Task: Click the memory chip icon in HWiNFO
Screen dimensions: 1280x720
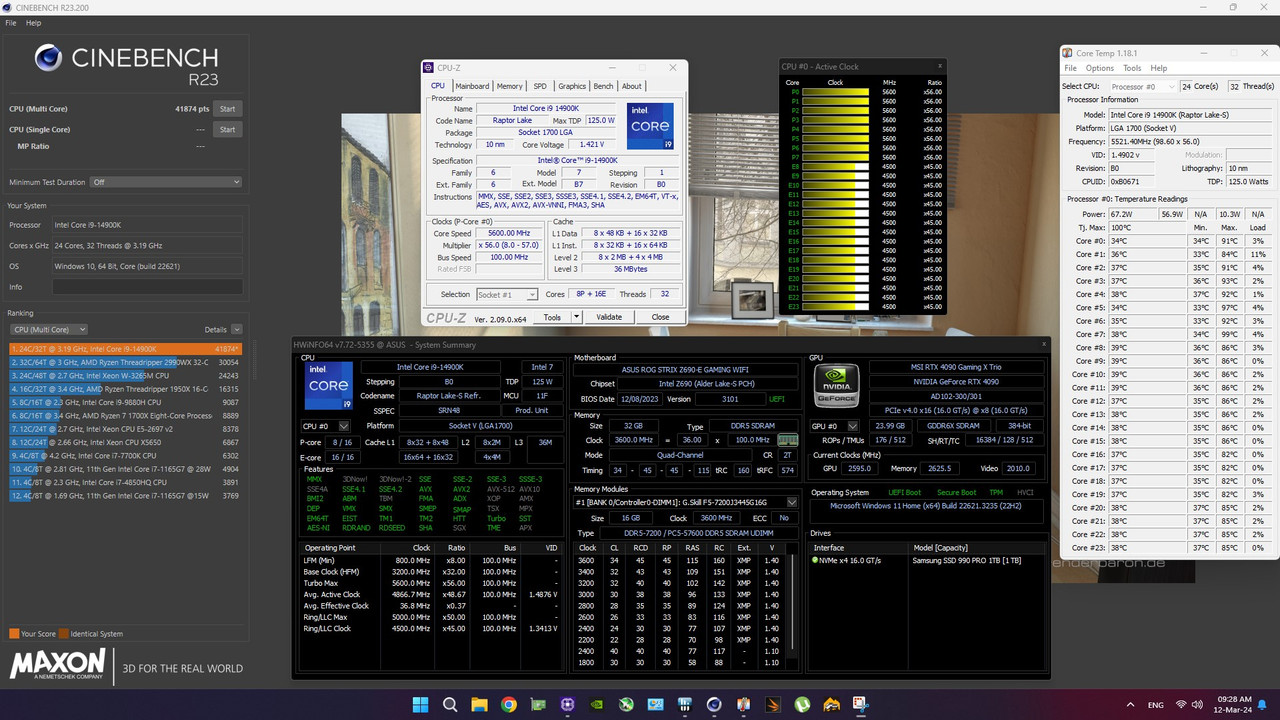Action: [x=788, y=440]
